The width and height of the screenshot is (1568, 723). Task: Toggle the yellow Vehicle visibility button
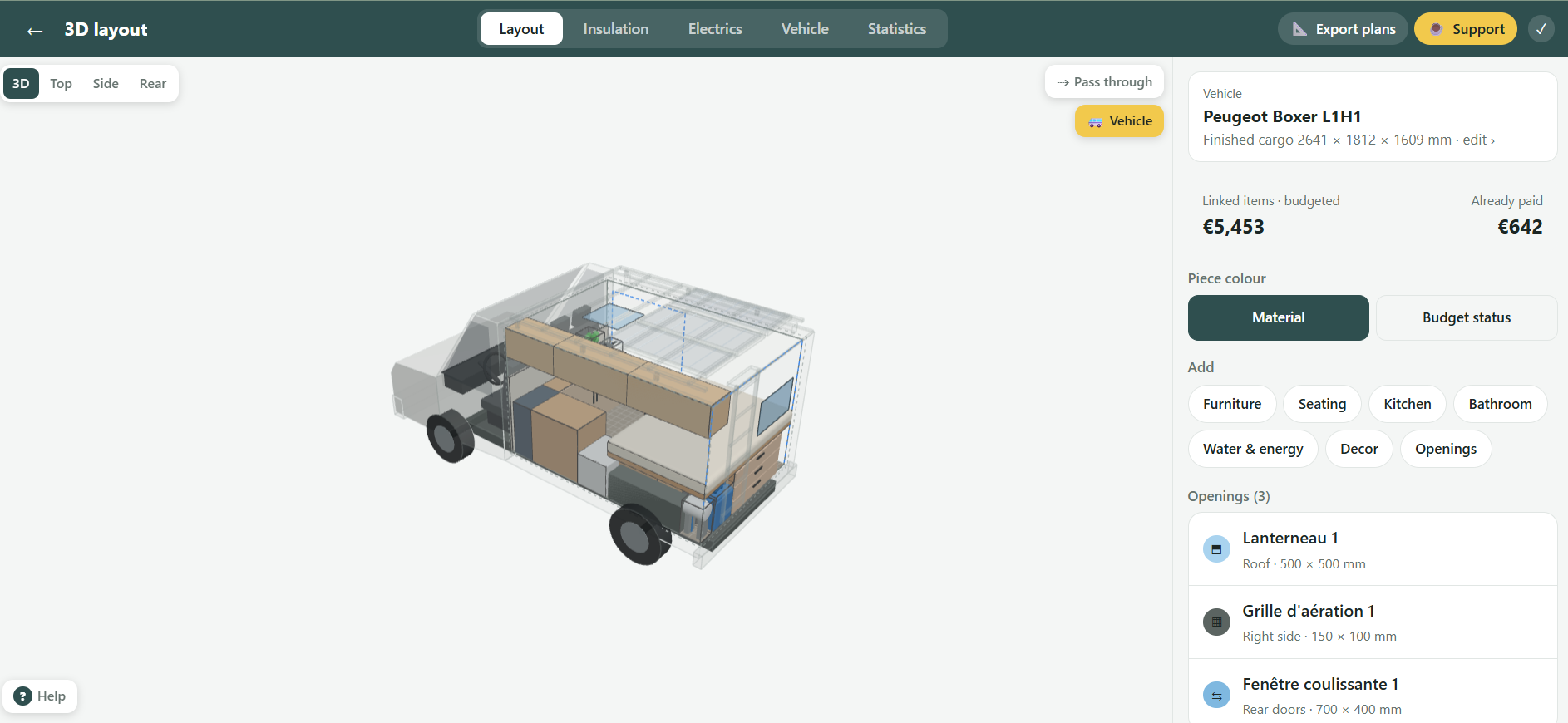(1119, 121)
